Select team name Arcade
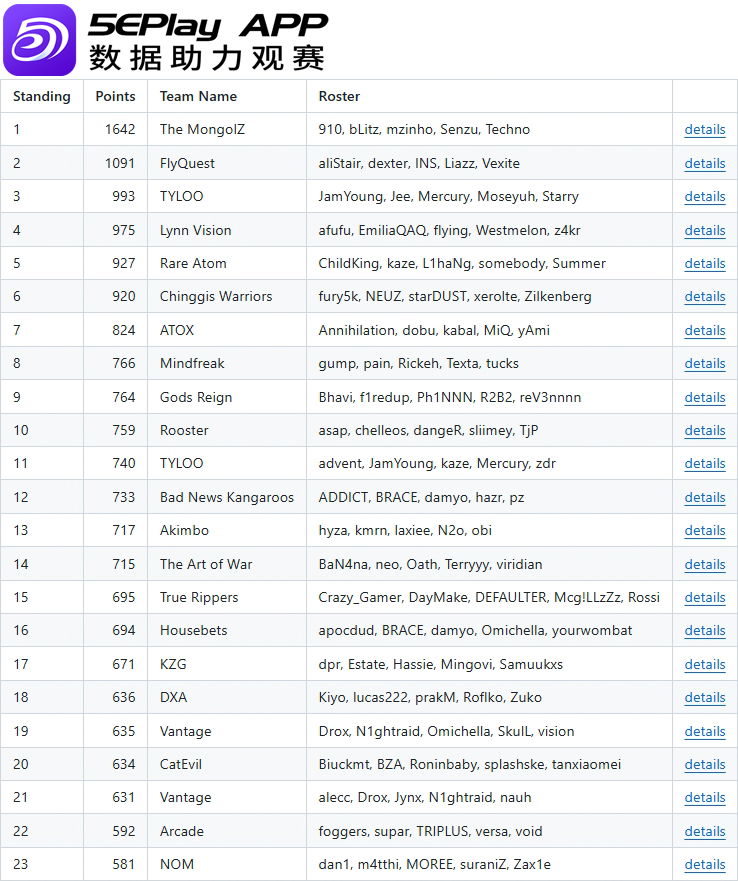This screenshot has height=881, width=738. (182, 830)
